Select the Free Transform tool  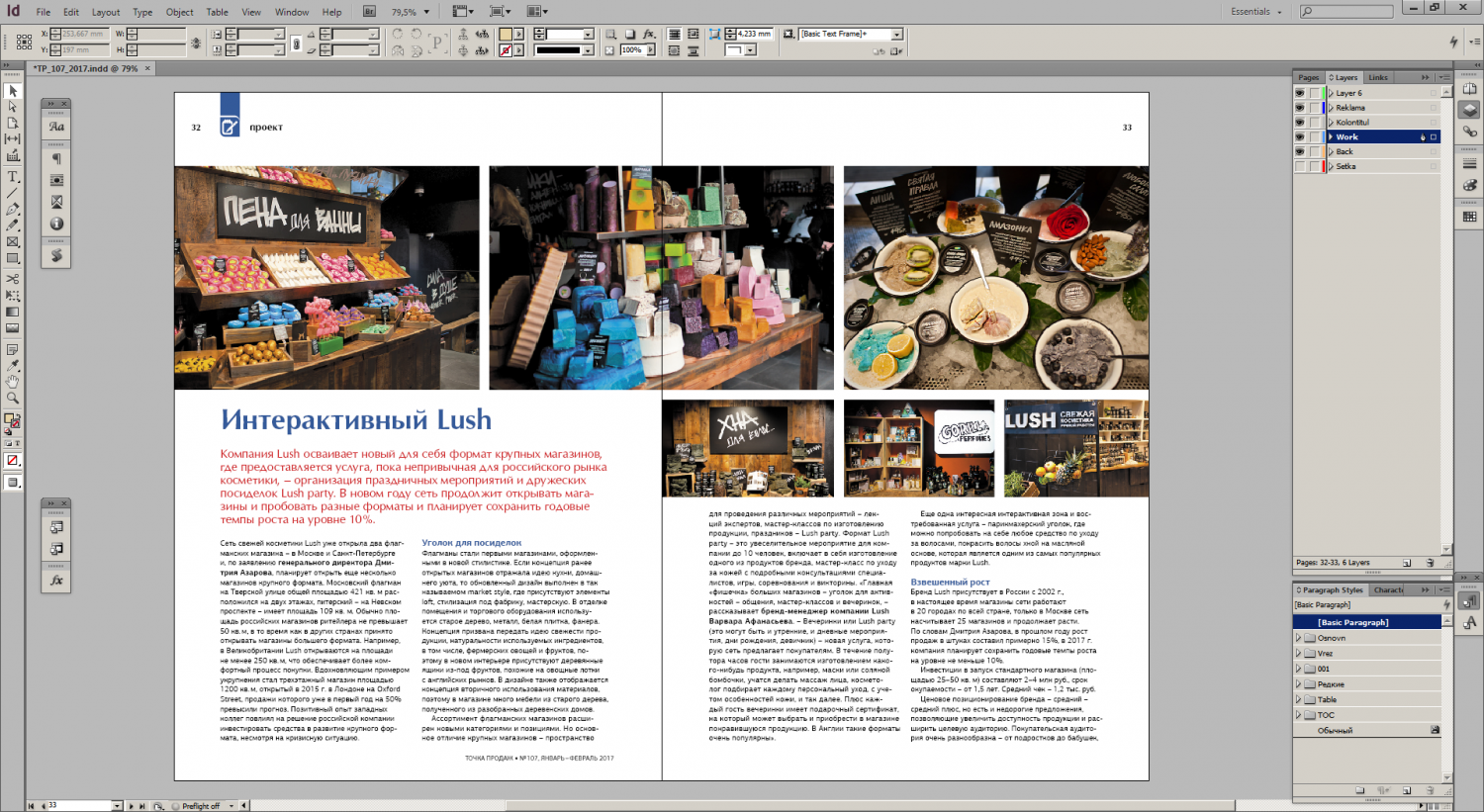[13, 296]
